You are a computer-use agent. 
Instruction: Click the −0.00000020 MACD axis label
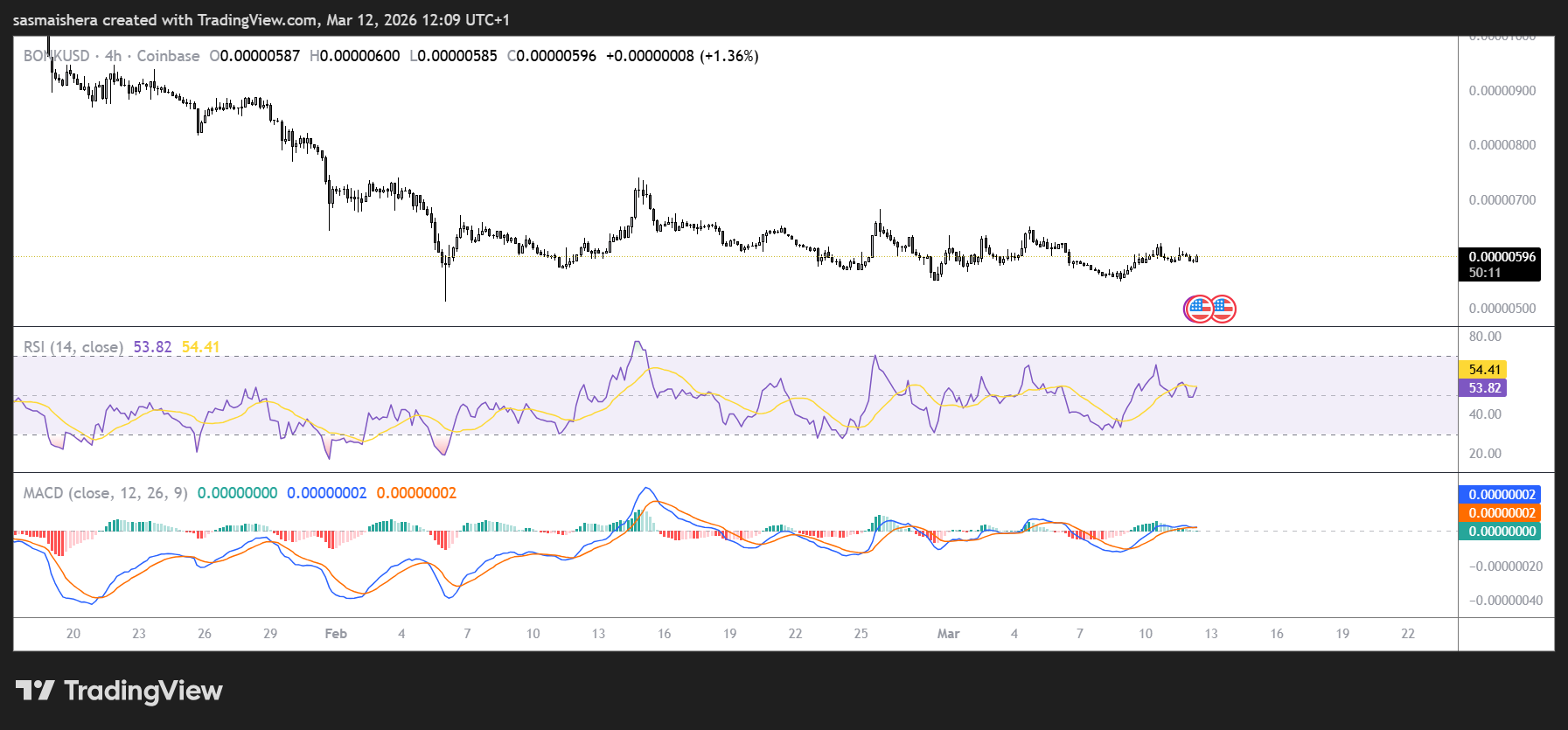coord(1506,567)
